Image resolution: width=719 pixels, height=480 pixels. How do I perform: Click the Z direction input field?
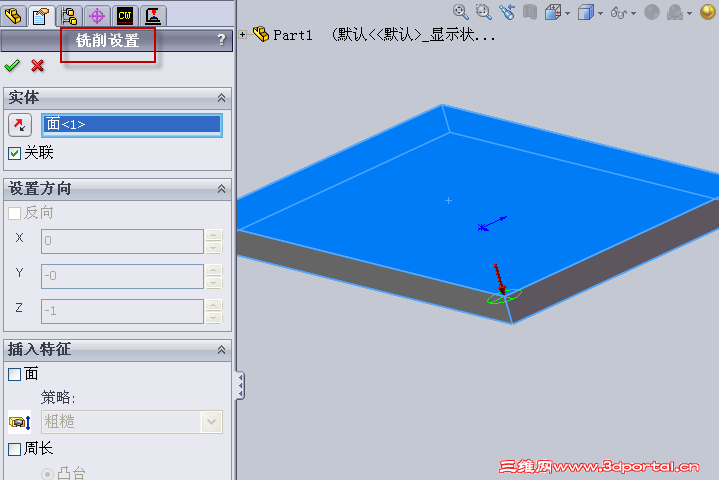click(x=122, y=311)
